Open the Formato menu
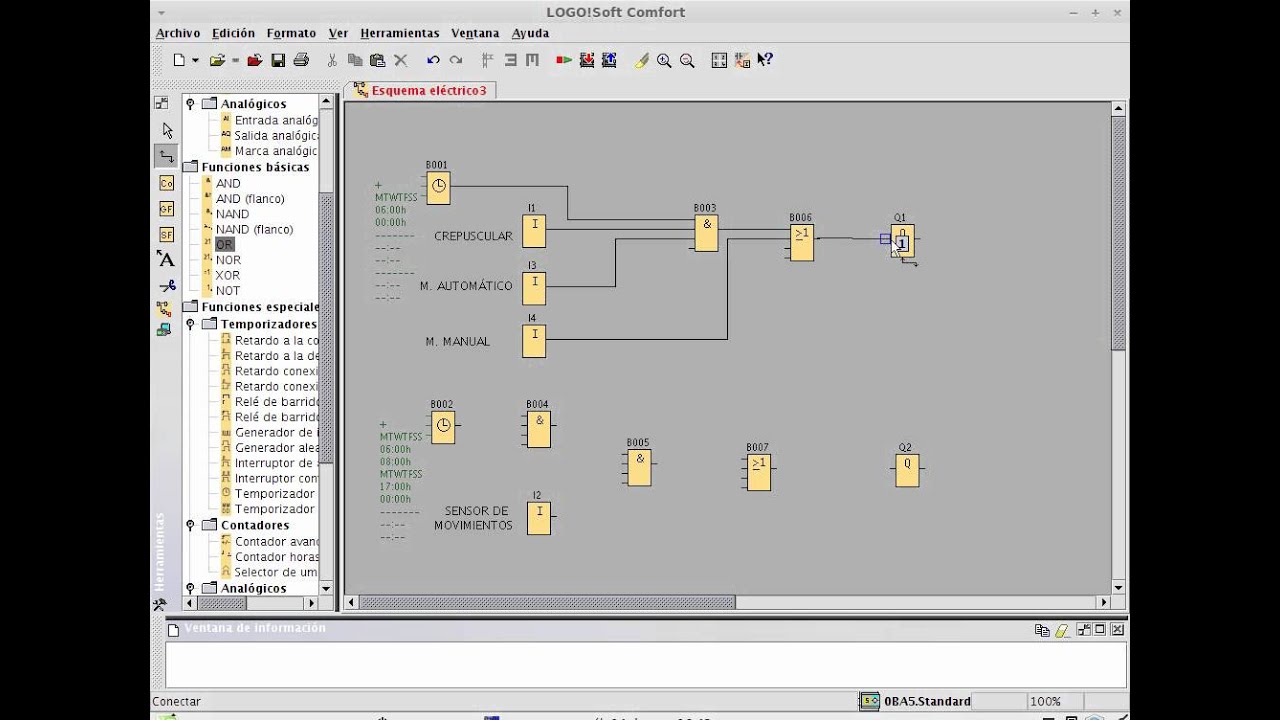Image resolution: width=1280 pixels, height=720 pixels. pos(291,33)
